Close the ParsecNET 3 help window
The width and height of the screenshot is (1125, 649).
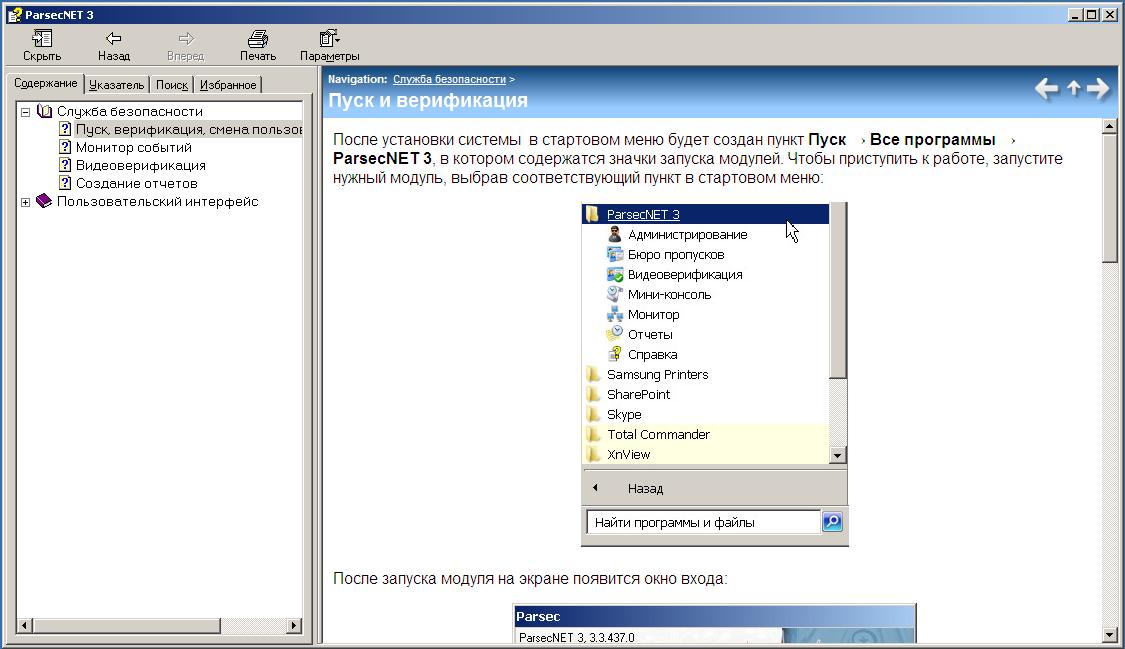click(x=1109, y=14)
